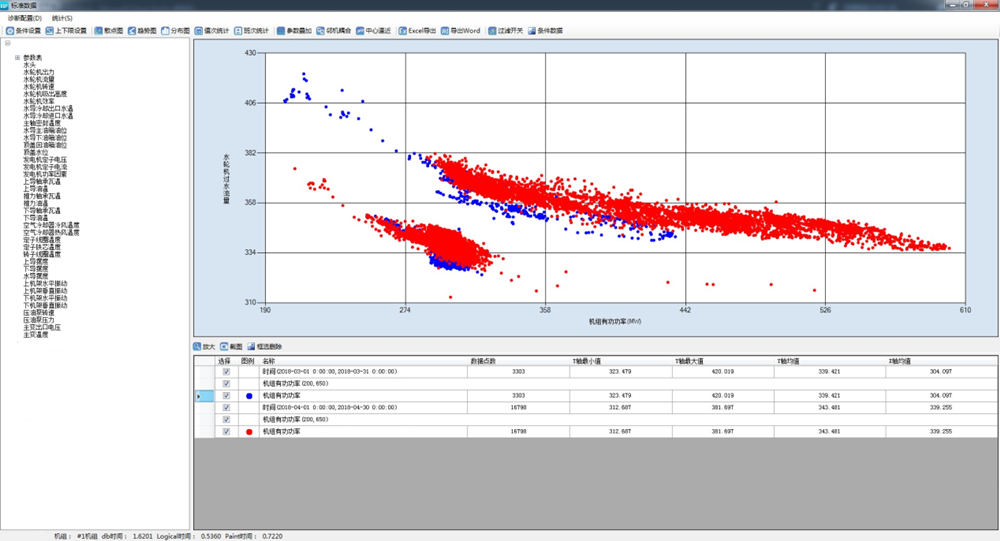Open the 参数叠加 toolbar tool
This screenshot has width=1000, height=541.
click(x=295, y=31)
